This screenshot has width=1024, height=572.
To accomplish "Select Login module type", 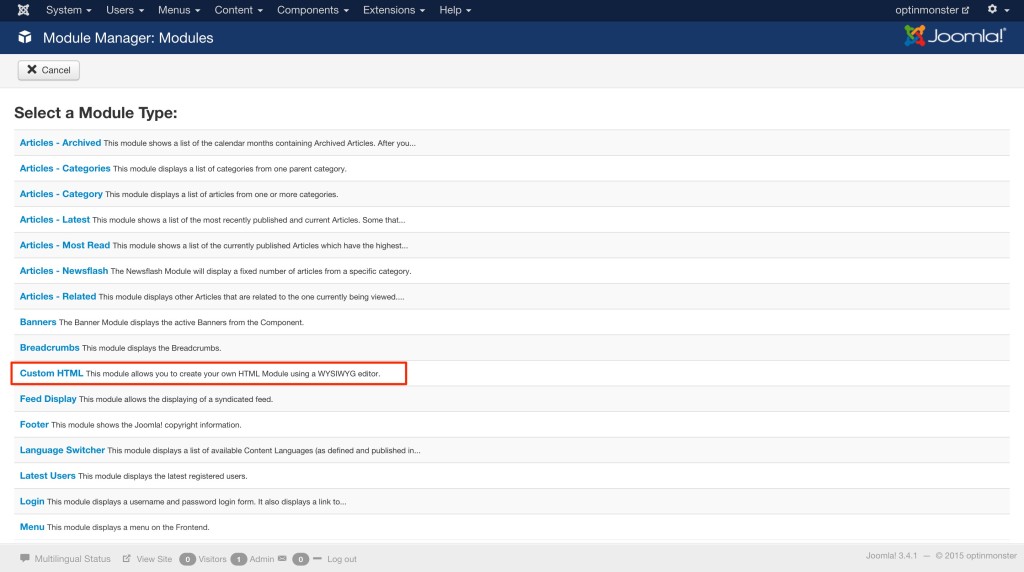I will pyautogui.click(x=32, y=501).
